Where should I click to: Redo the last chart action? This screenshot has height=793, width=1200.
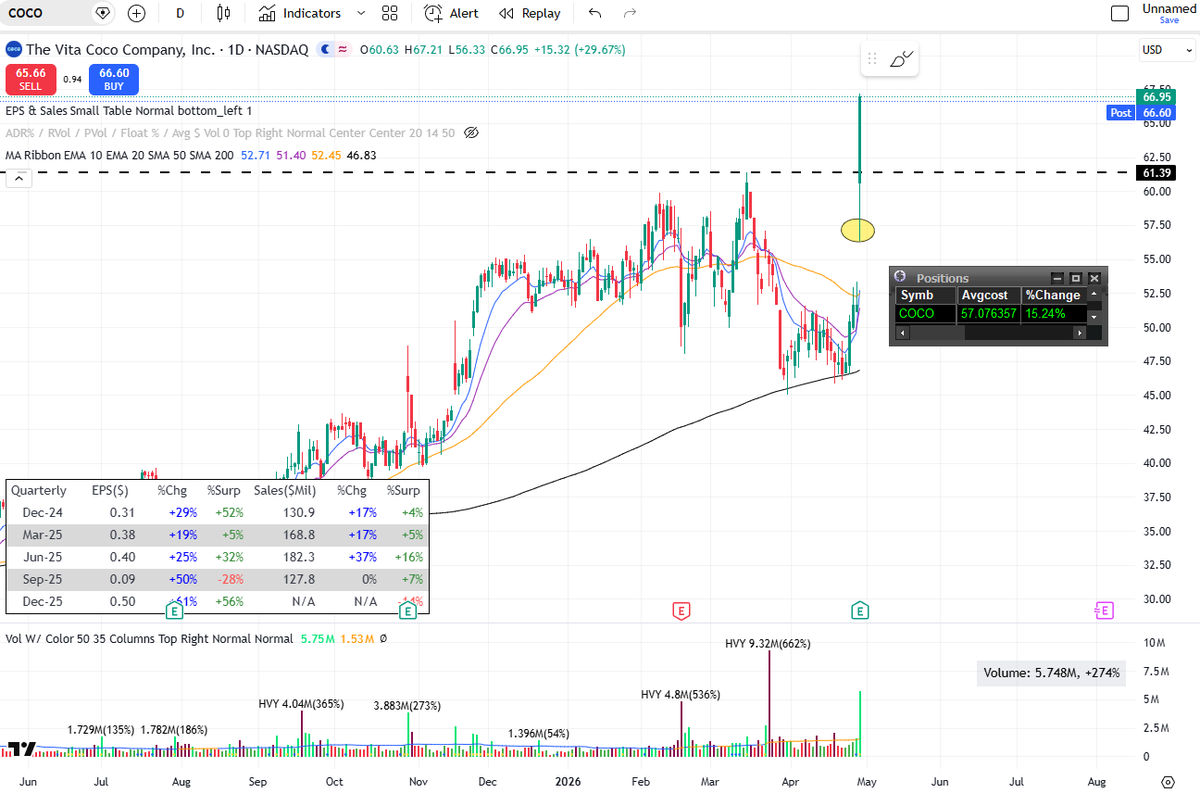pos(630,13)
